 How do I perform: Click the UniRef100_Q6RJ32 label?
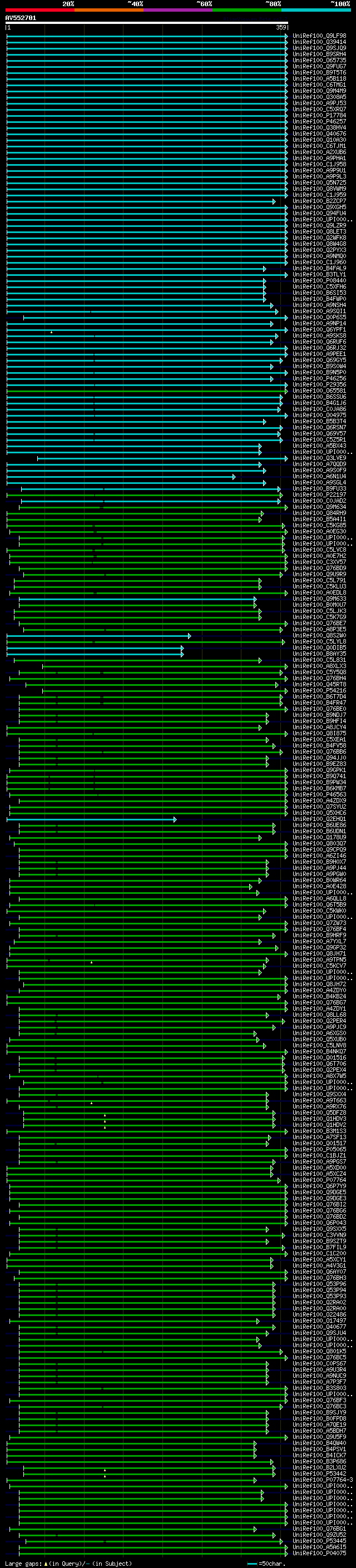click(x=319, y=348)
